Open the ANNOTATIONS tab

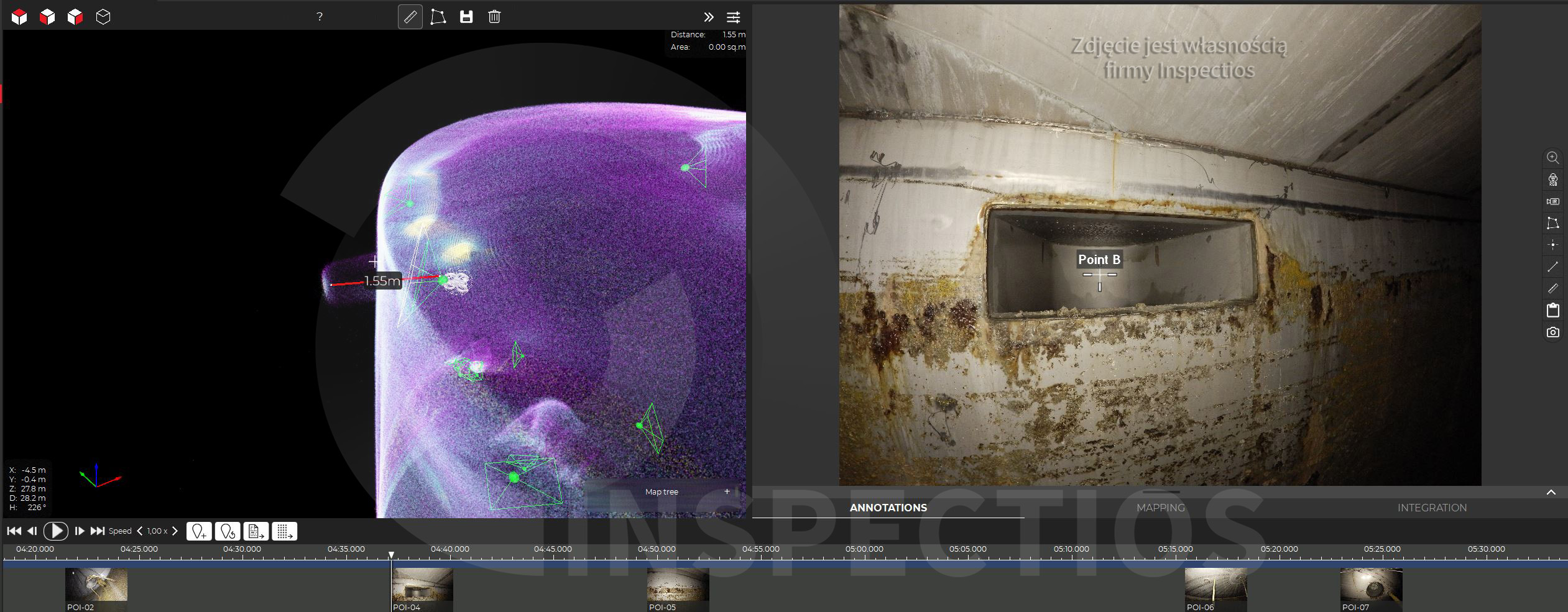click(888, 508)
